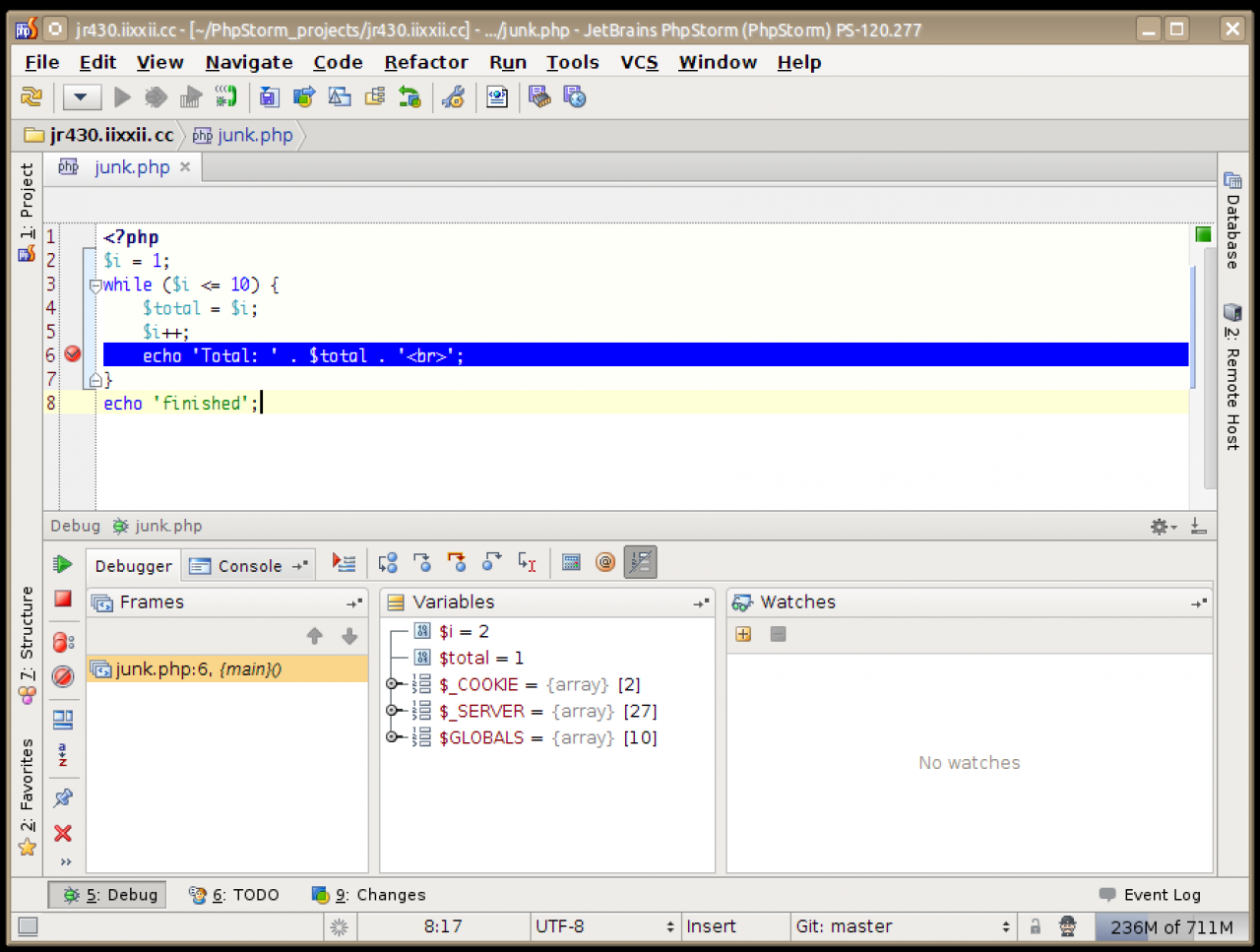Open the Event Log

click(1150, 895)
